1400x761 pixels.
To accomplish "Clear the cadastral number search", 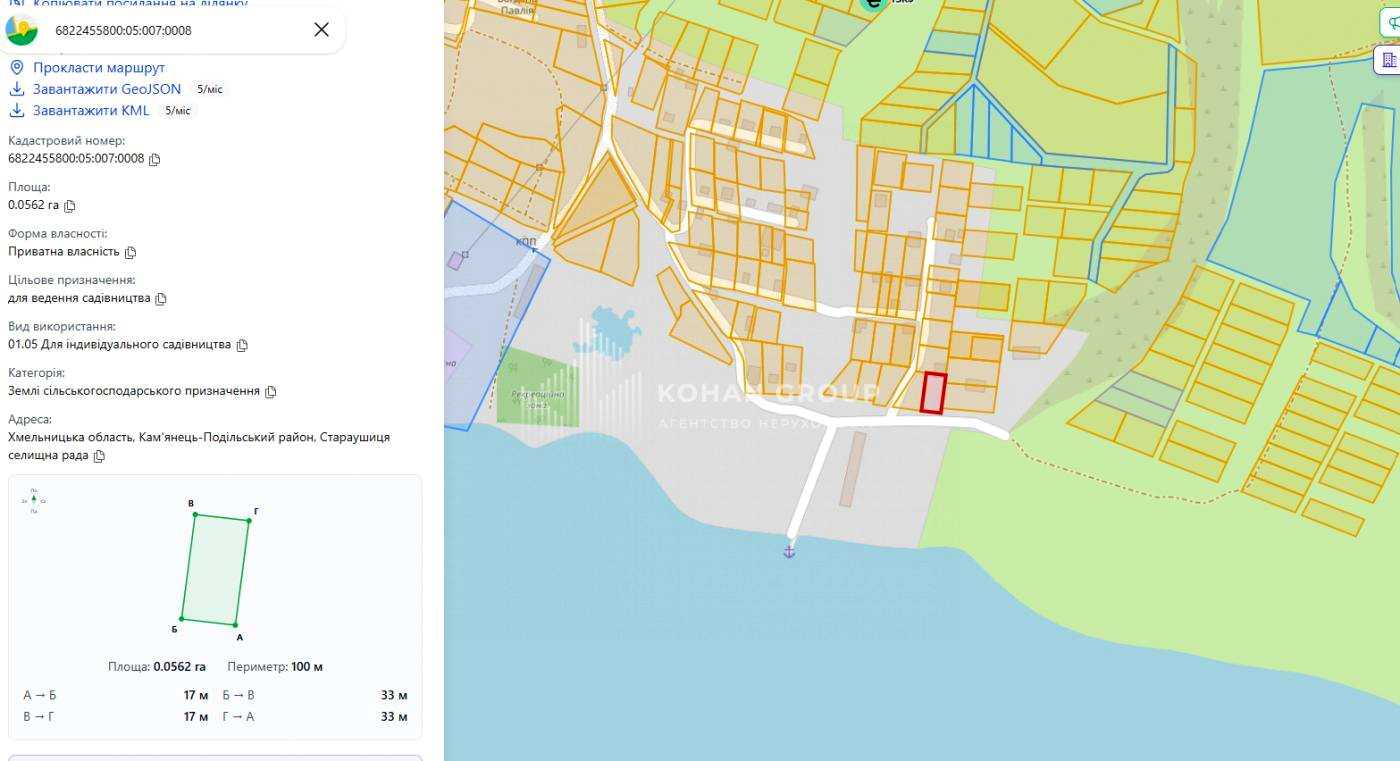I will (x=321, y=30).
